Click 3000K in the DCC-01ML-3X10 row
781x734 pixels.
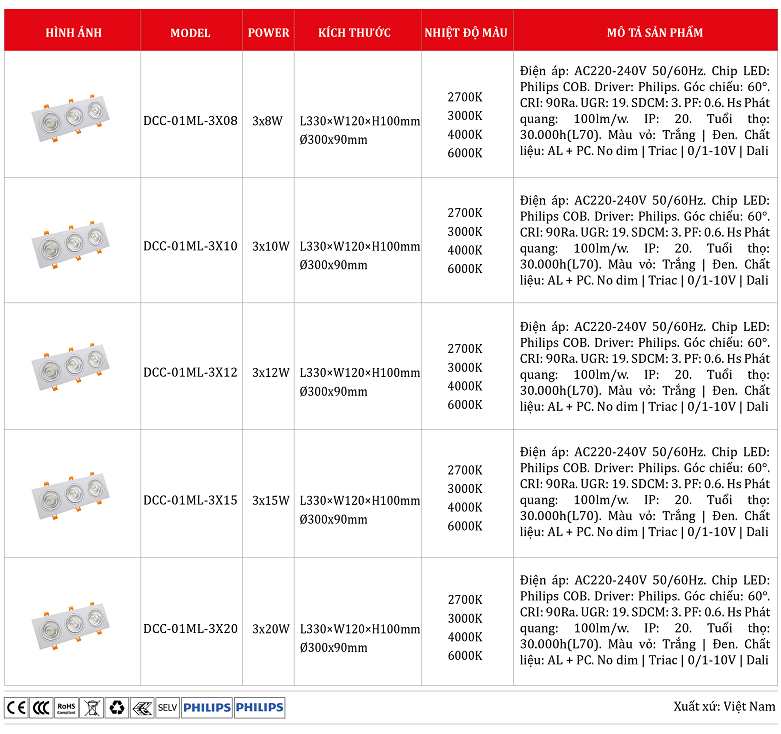point(465,232)
